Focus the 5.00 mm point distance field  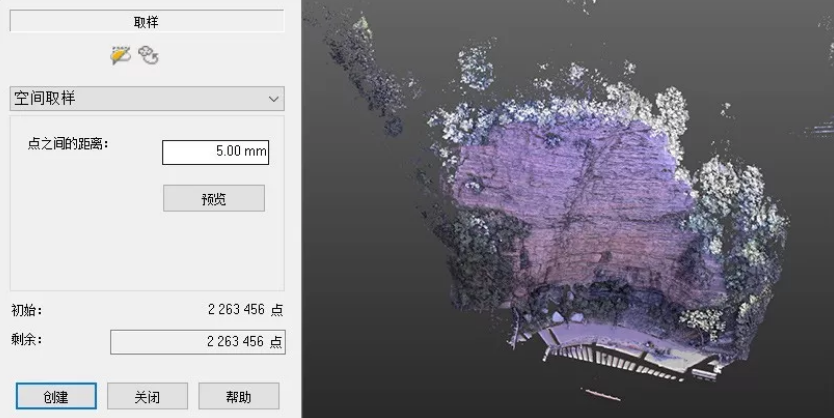click(215, 151)
